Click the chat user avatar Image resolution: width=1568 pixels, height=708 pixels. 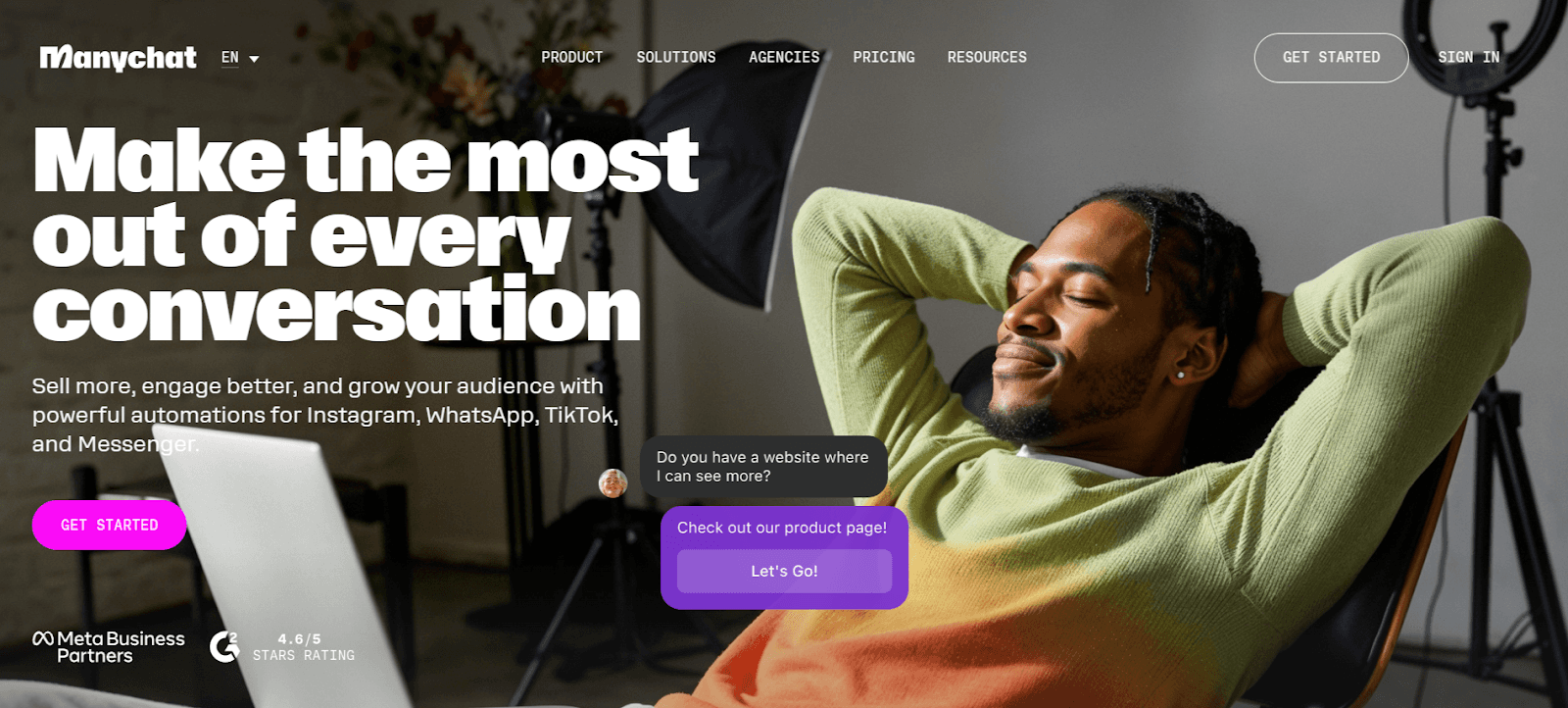click(x=613, y=482)
